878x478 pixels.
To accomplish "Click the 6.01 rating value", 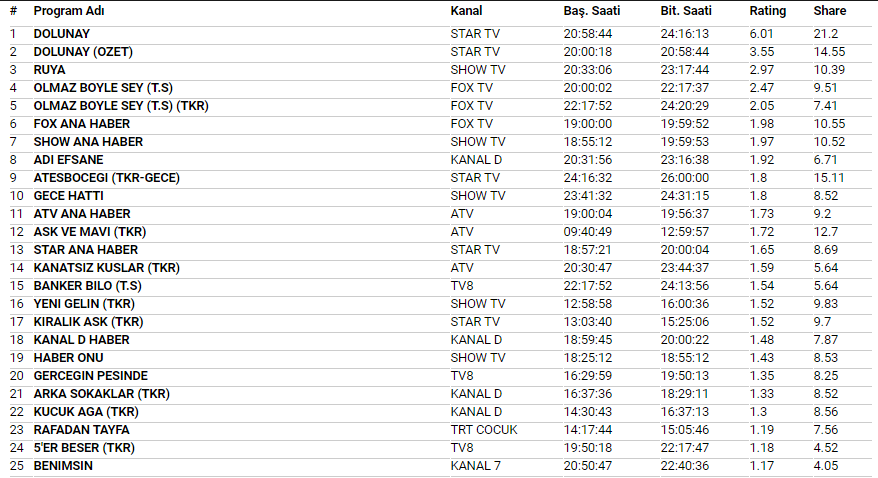I will point(761,34).
